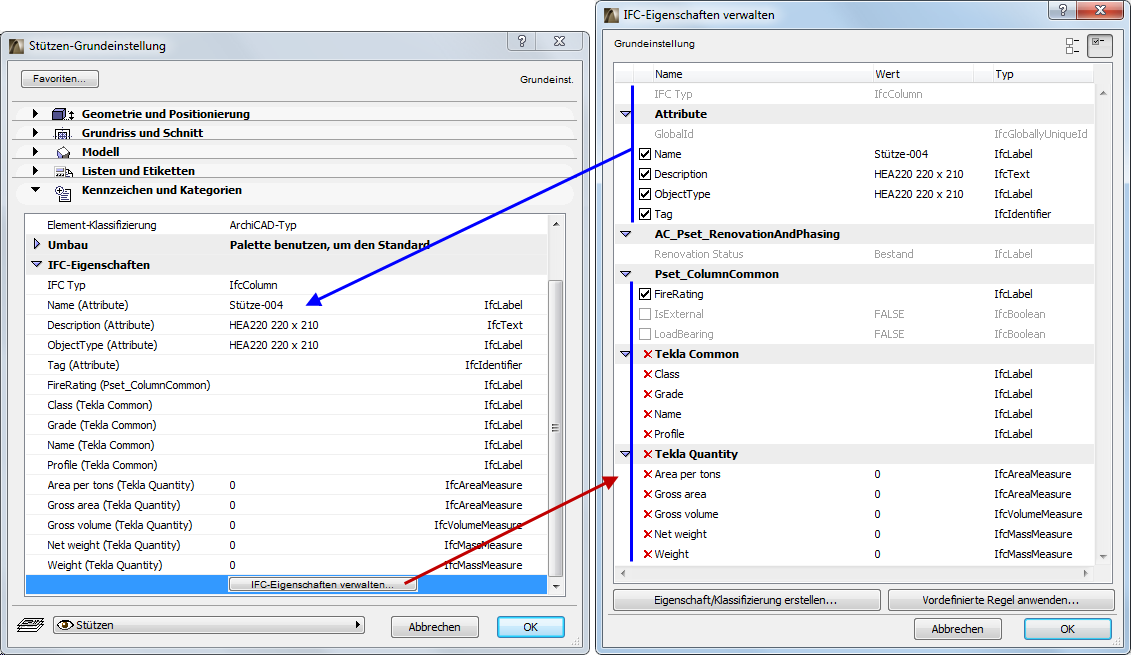Collapse the AC_Pset_RenovationAndPhasing group
This screenshot has height=655, width=1131.
coord(625,234)
